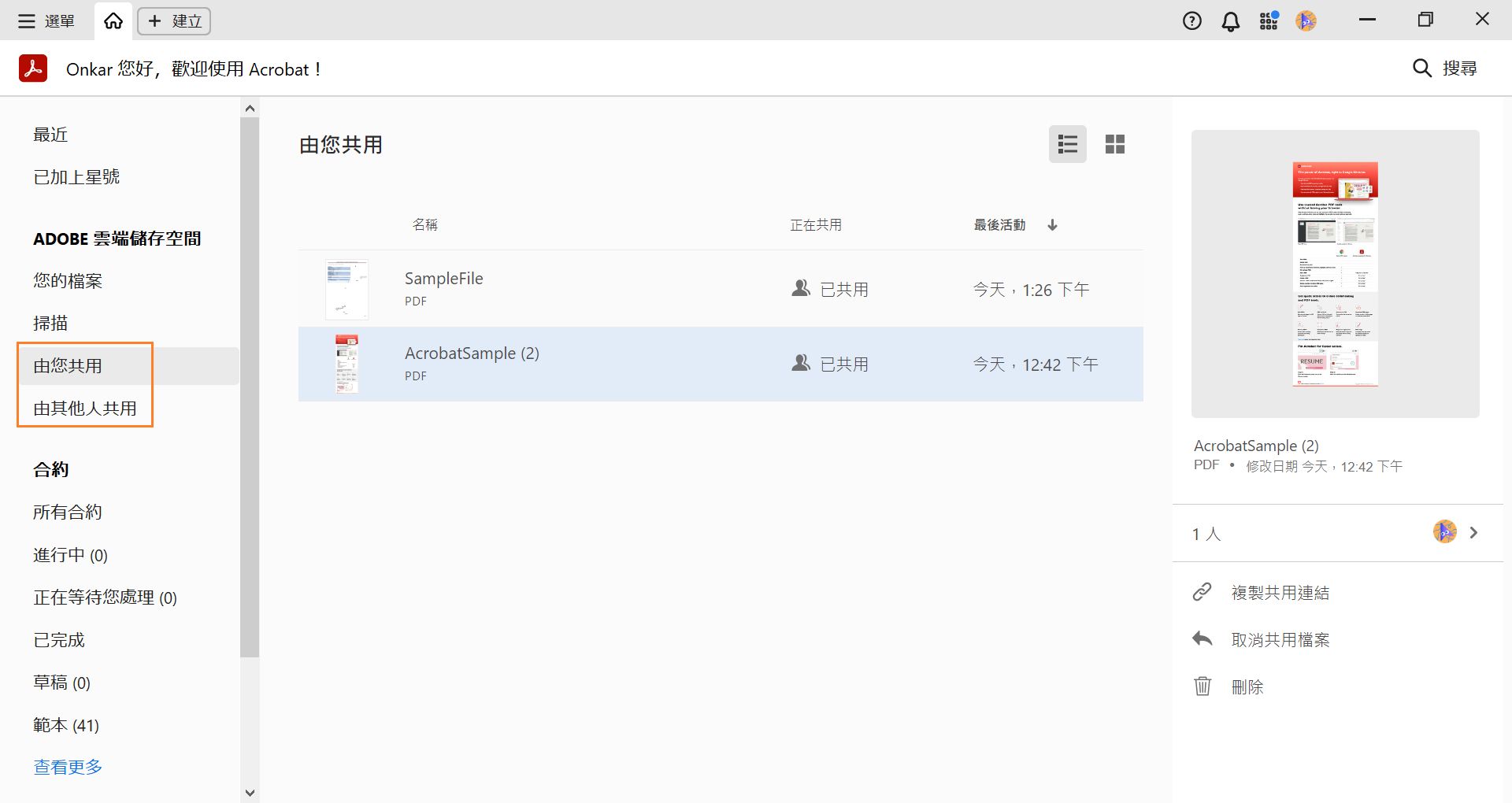Open 掃描 in the sidebar
Viewport: 1512px width, 803px height.
point(50,324)
